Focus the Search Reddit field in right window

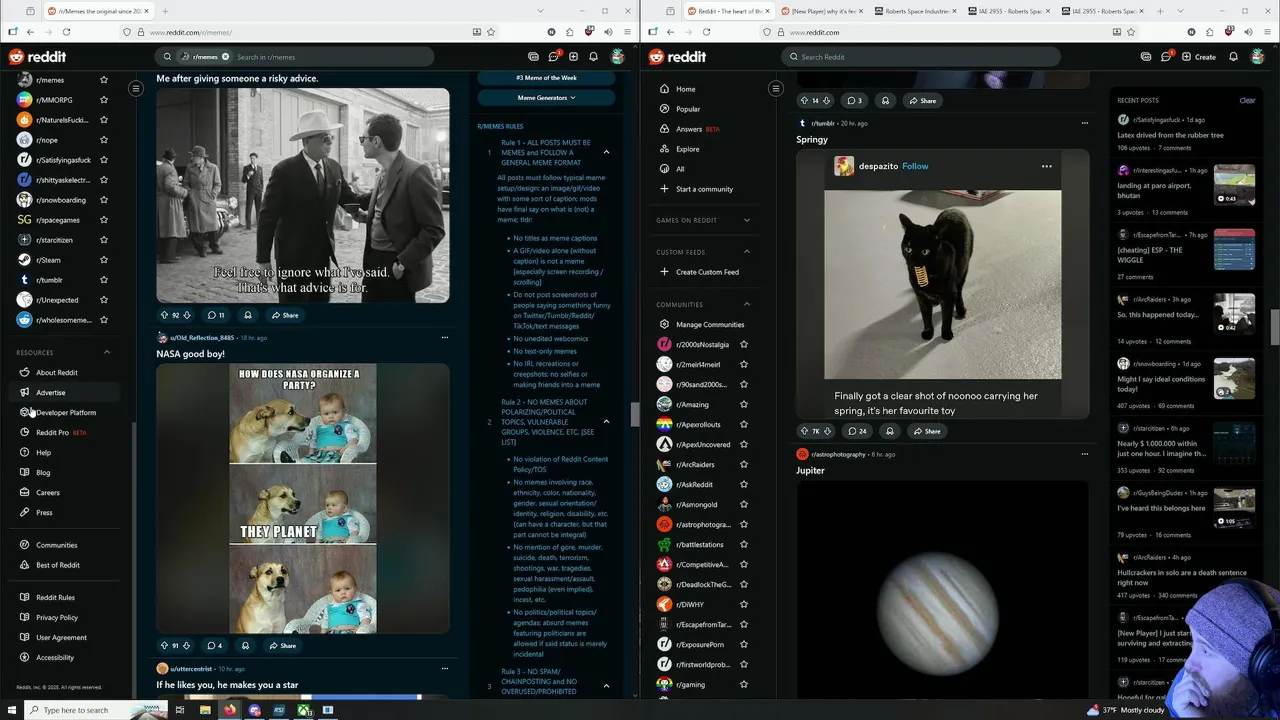pyautogui.click(x=921, y=57)
